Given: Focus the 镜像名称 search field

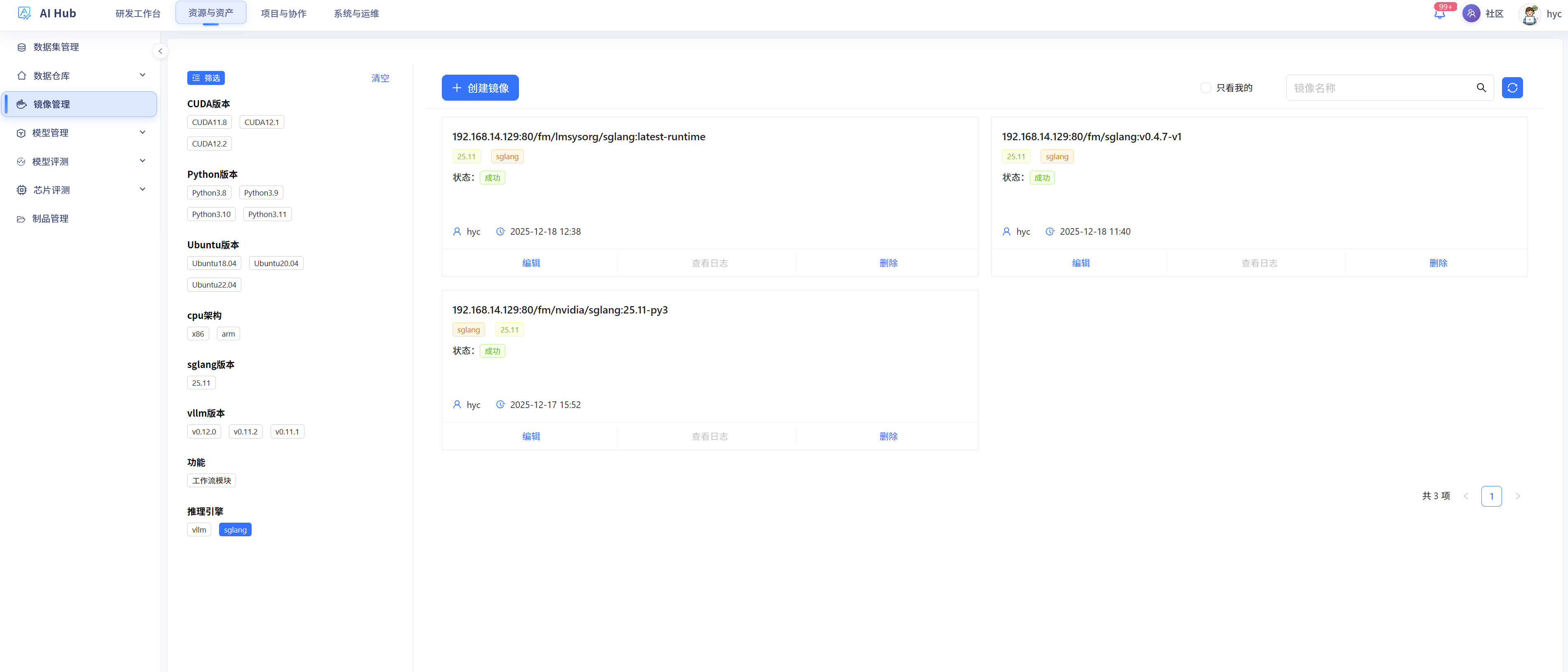Looking at the screenshot, I should (1380, 87).
